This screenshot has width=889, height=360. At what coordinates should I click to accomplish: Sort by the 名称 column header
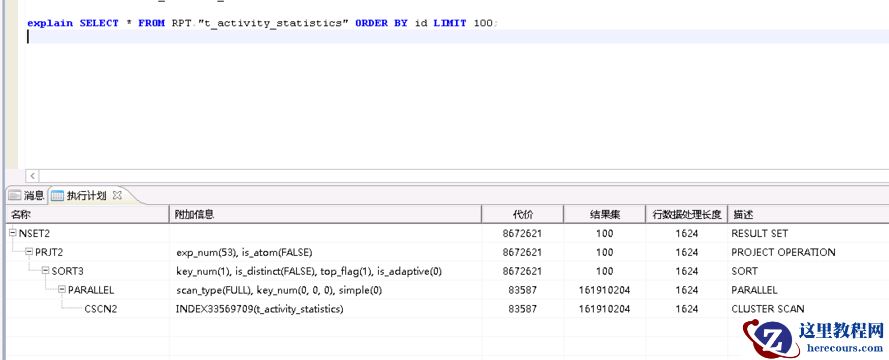pyautogui.click(x=87, y=214)
